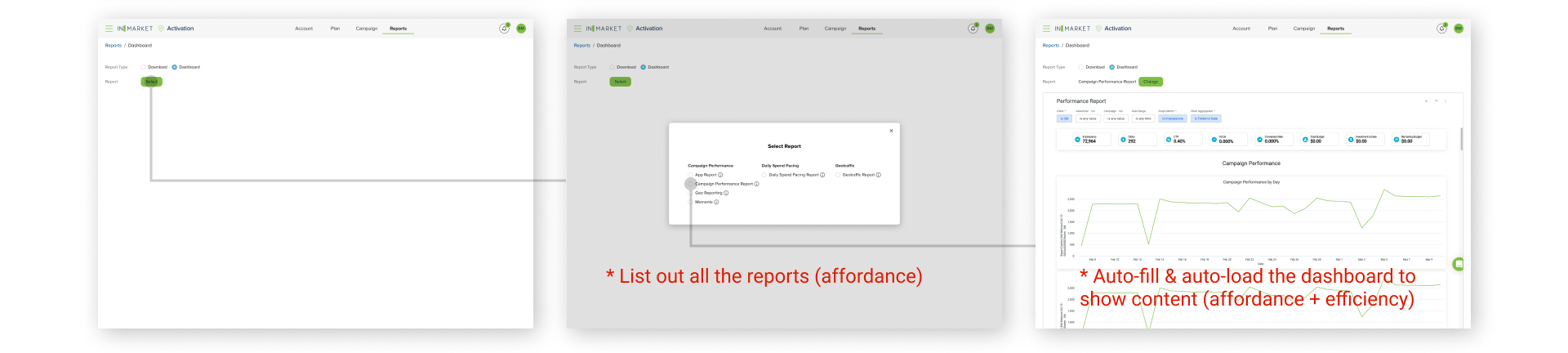Click the PCCR card icon
1568x353 pixels.
(x=1214, y=140)
